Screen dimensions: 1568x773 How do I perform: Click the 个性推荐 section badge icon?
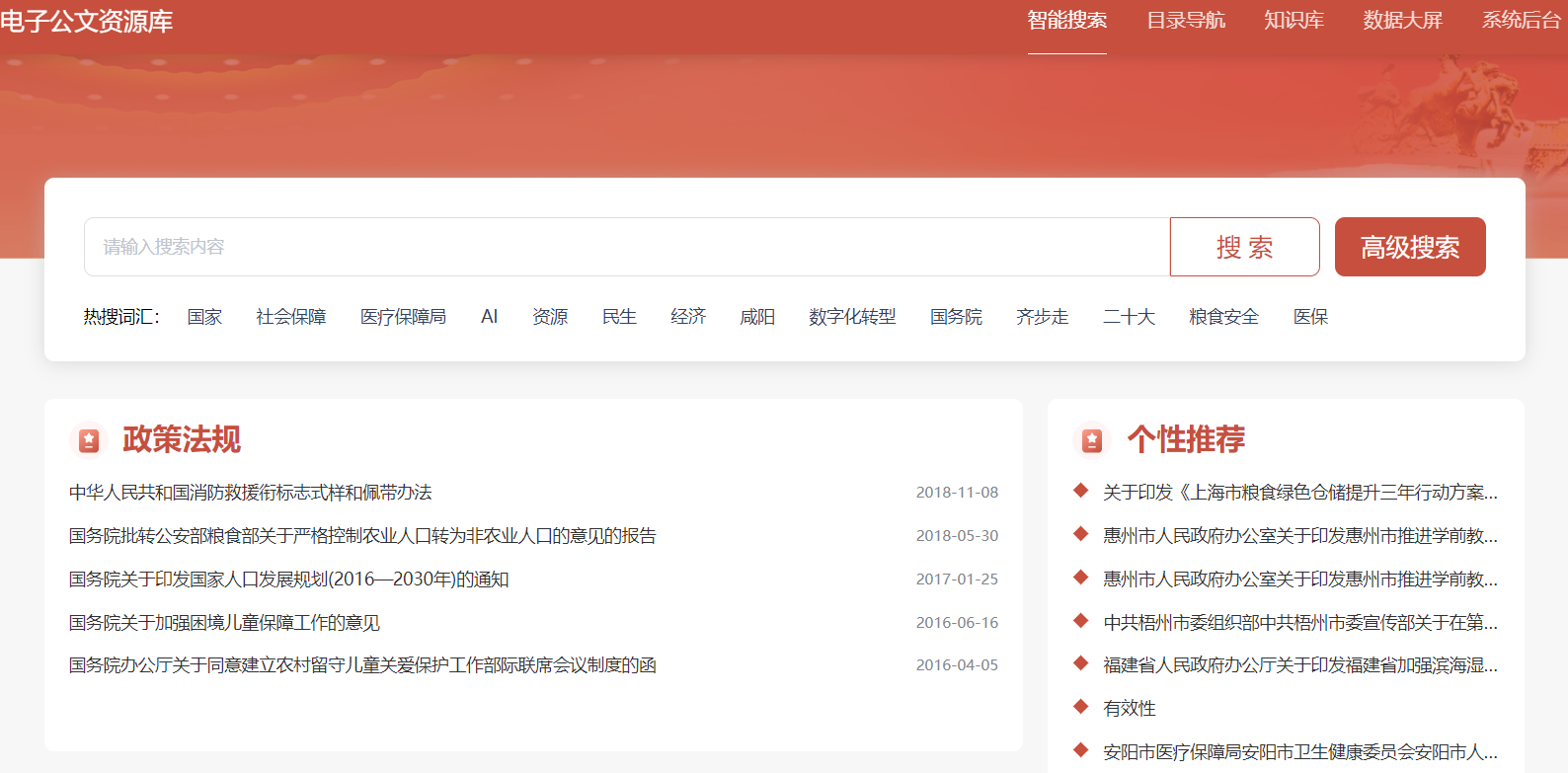pyautogui.click(x=1092, y=440)
